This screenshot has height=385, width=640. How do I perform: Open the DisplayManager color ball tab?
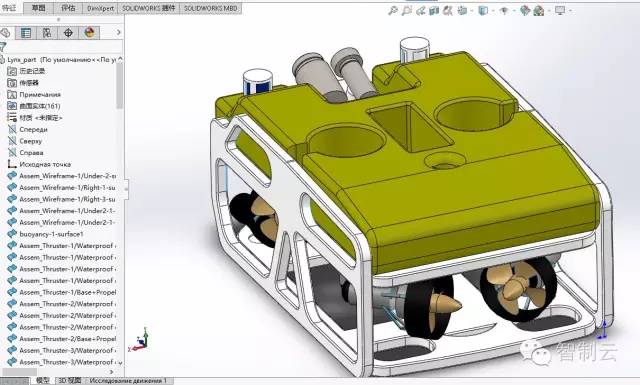[x=89, y=33]
